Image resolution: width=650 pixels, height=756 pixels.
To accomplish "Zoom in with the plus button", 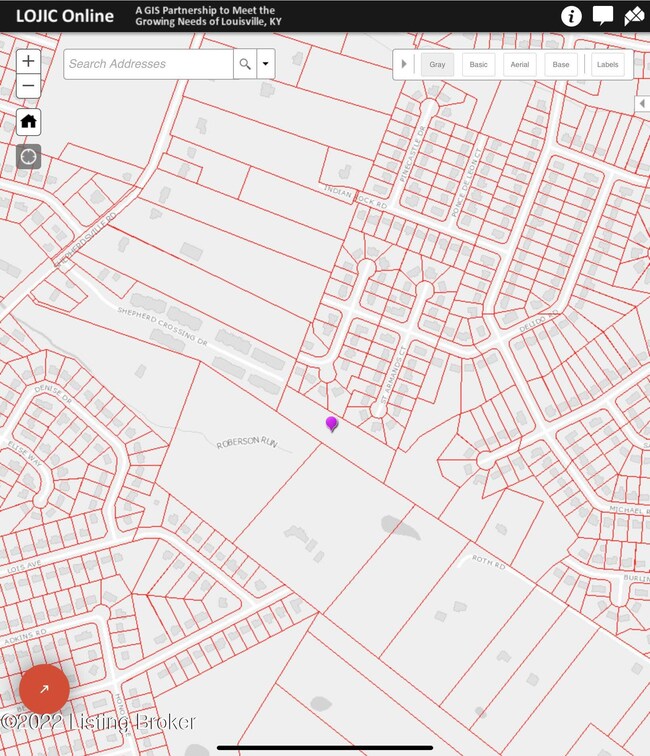I will (x=28, y=61).
